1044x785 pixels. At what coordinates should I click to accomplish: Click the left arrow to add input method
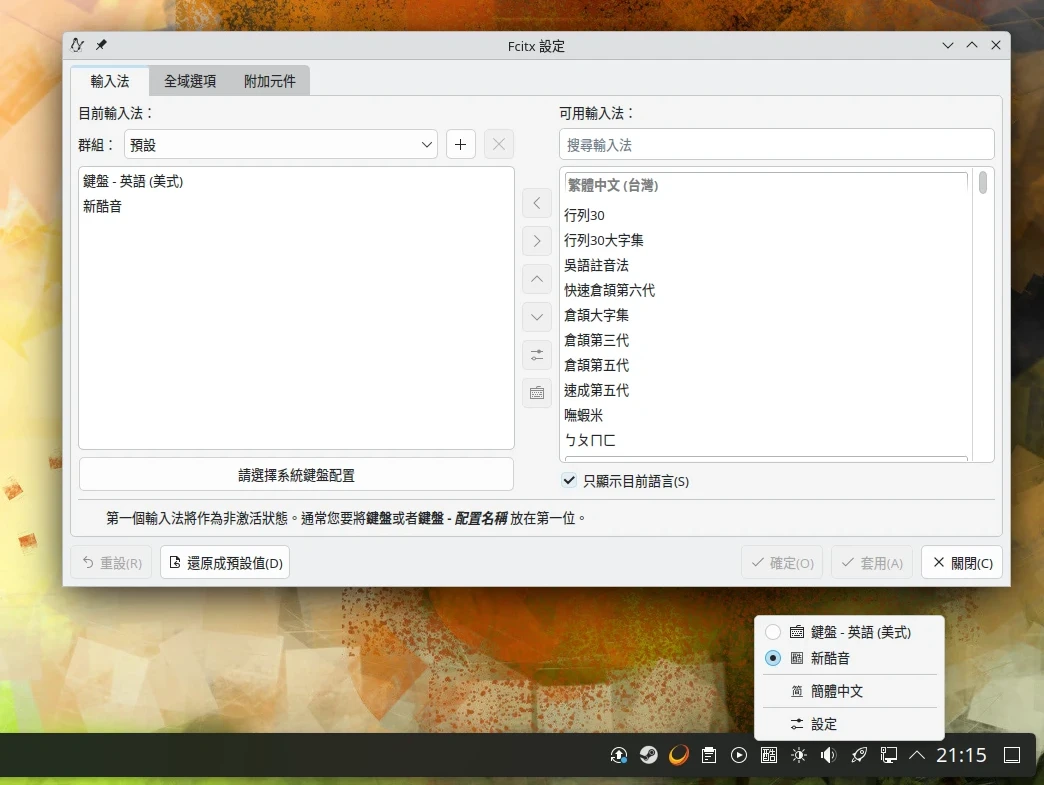coord(537,203)
